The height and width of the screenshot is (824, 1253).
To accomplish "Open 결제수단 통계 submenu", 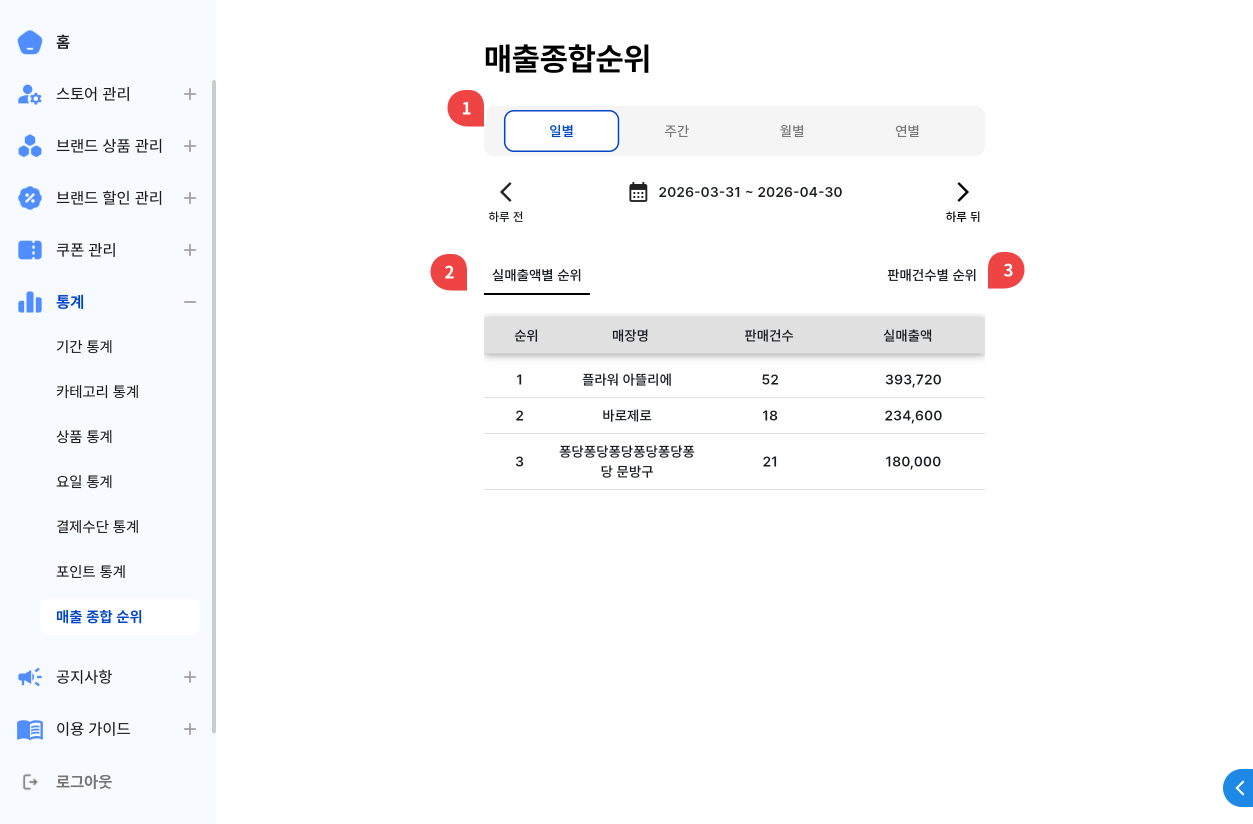I will 97,527.
